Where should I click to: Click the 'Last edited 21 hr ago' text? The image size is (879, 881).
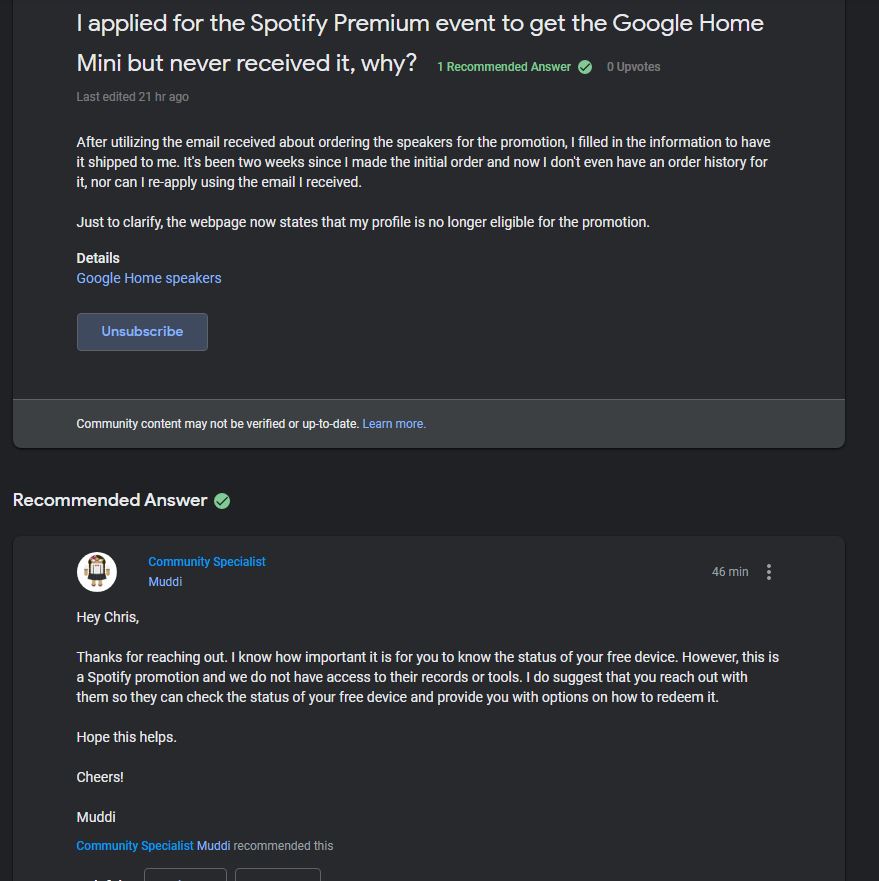pos(132,97)
